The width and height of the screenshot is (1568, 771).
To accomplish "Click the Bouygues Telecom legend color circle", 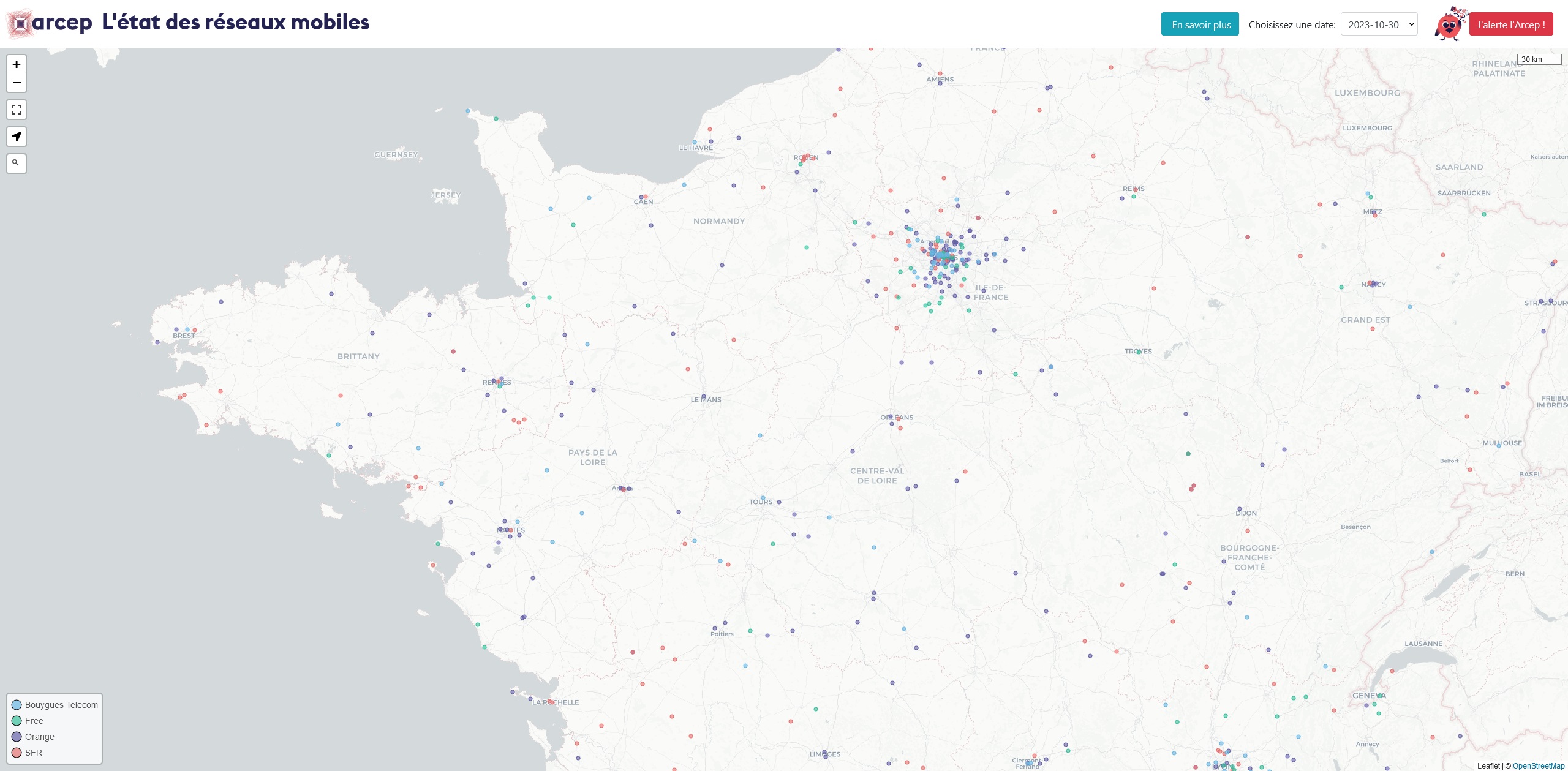I will tap(17, 705).
